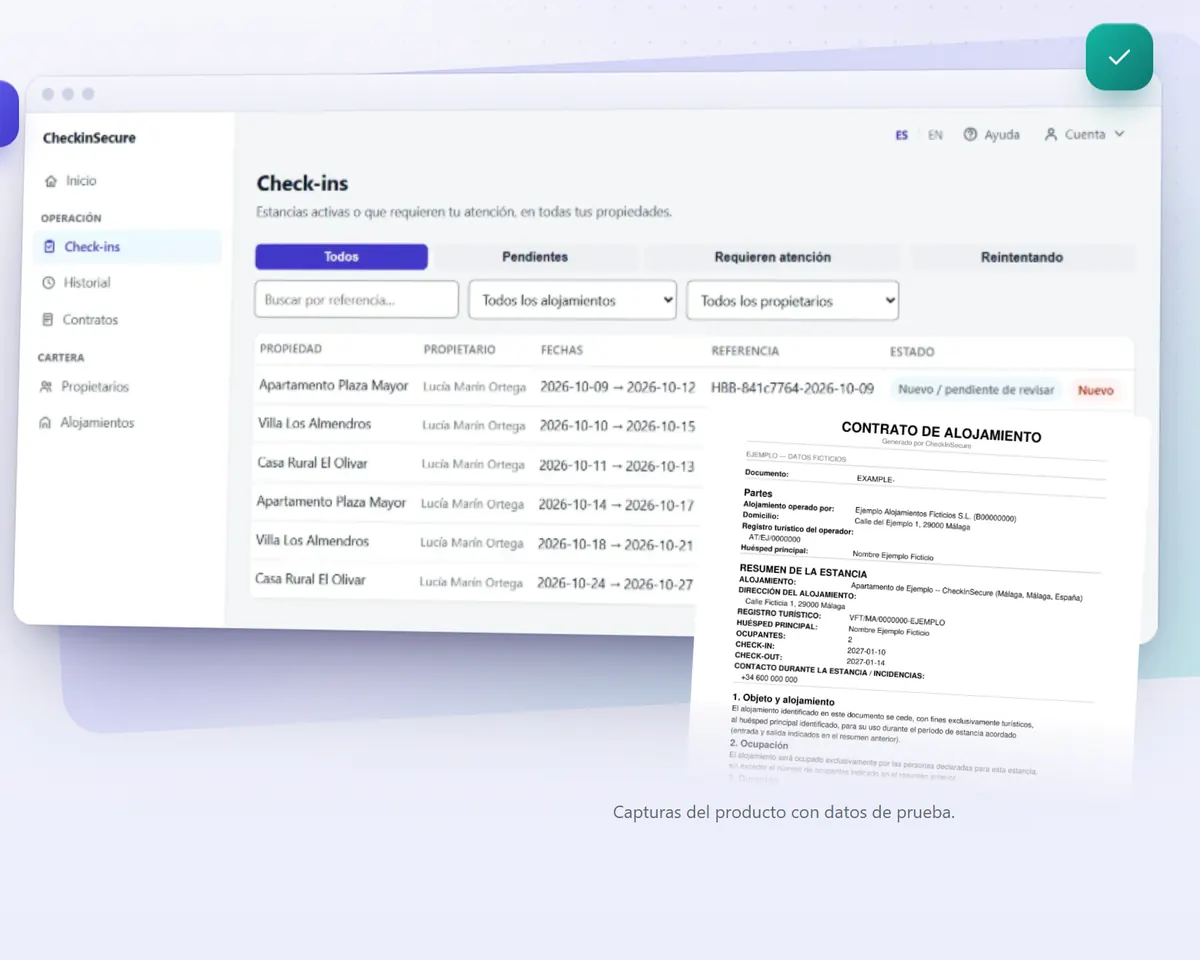Click the FECHAS column header
This screenshot has height=960, width=1200.
[x=562, y=350]
